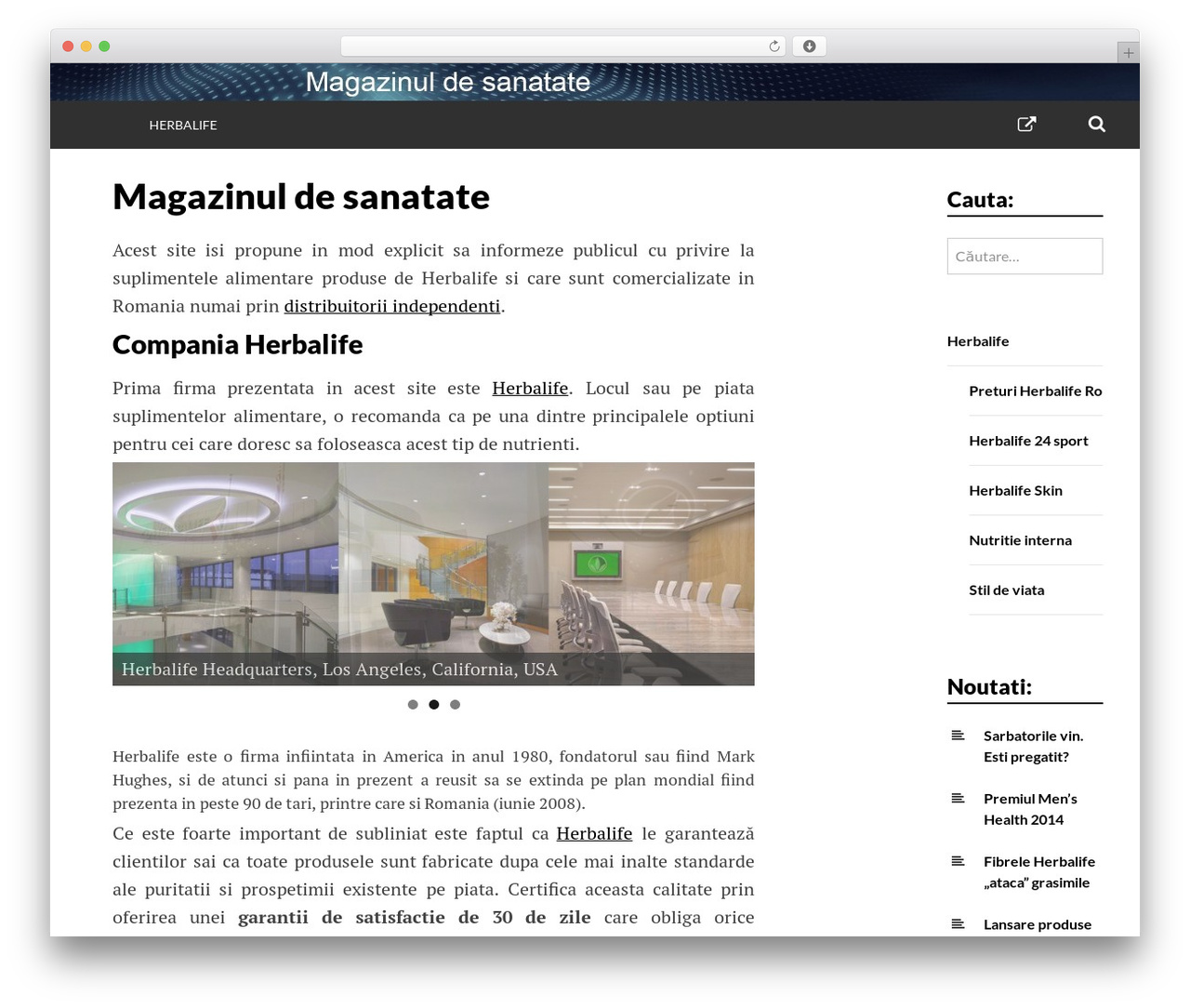Click the post icon beside Fibrele Herbalife
The image size is (1190, 1008).
pos(958,861)
